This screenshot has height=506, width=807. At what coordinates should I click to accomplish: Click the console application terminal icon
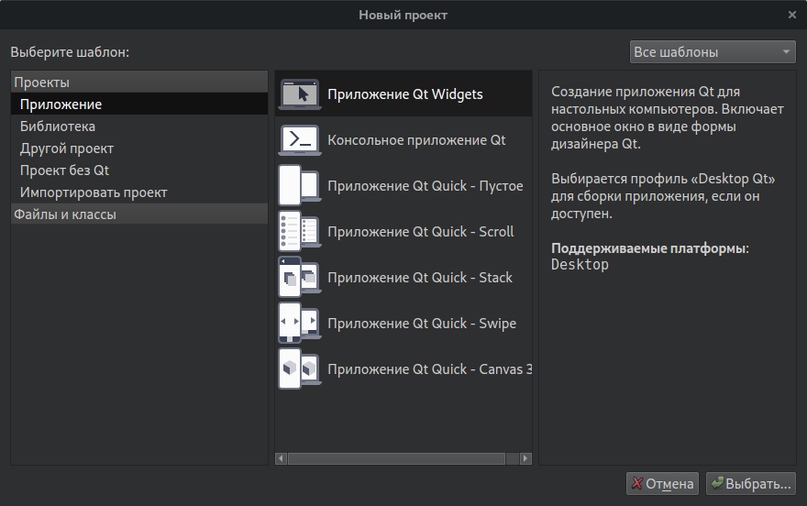coord(300,140)
